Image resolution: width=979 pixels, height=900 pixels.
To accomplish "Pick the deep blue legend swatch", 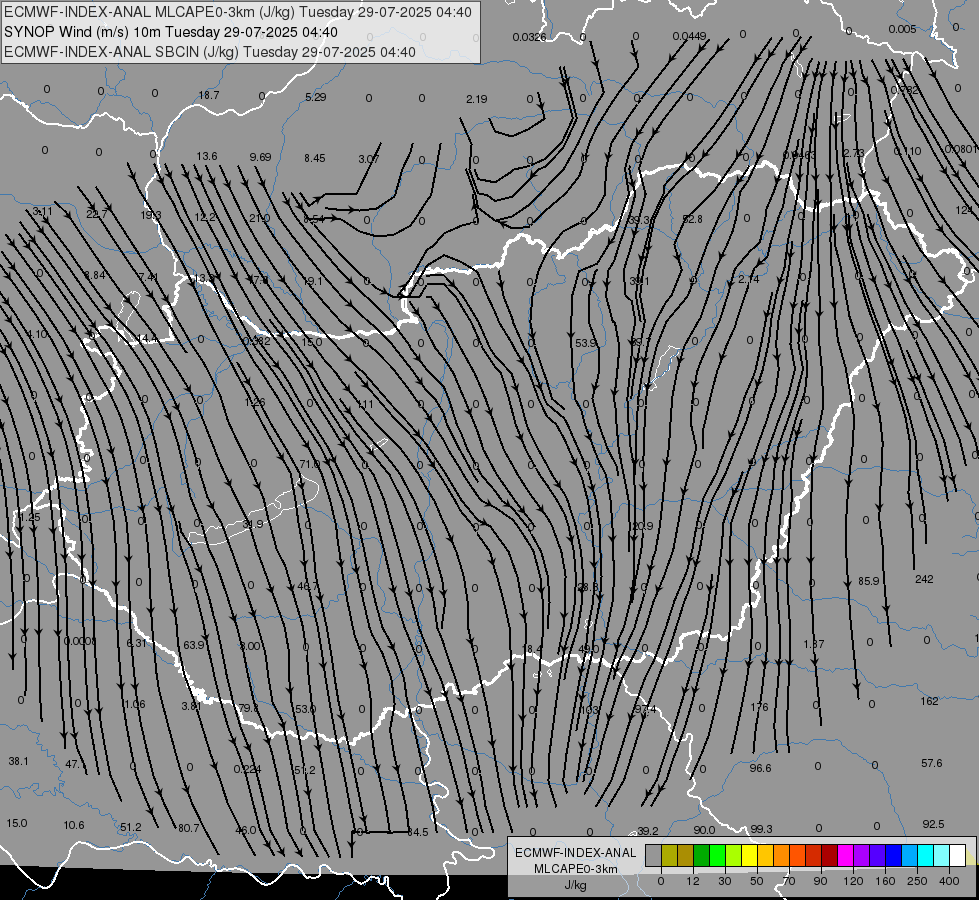I will click(x=893, y=855).
